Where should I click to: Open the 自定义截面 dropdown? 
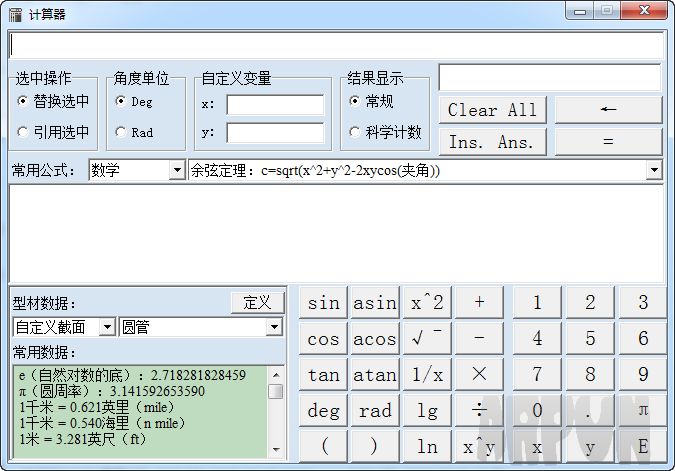(x=107, y=328)
